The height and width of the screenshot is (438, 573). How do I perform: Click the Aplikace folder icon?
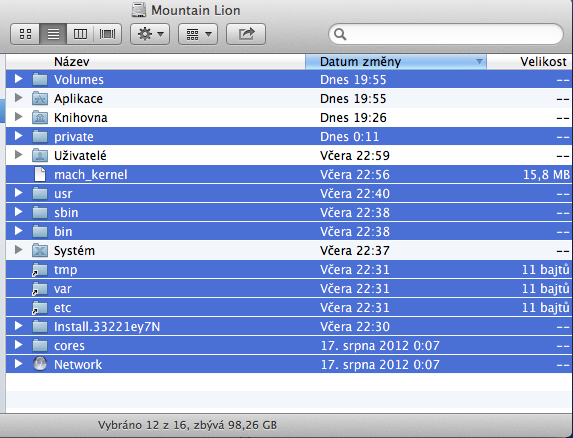(x=40, y=98)
